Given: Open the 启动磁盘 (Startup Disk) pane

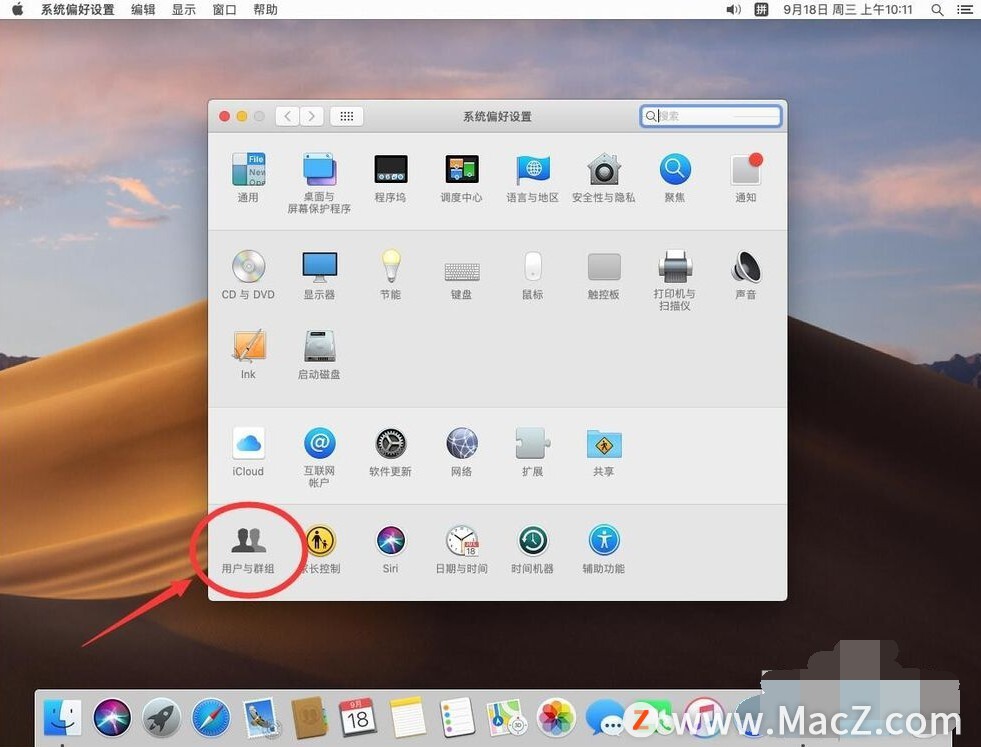Looking at the screenshot, I should pyautogui.click(x=319, y=355).
